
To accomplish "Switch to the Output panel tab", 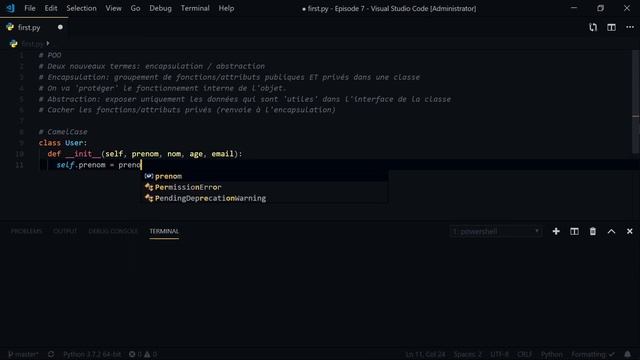I will [x=65, y=231].
